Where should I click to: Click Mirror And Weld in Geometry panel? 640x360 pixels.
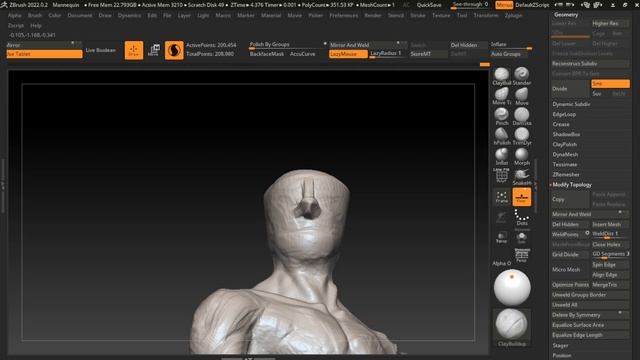click(590, 214)
